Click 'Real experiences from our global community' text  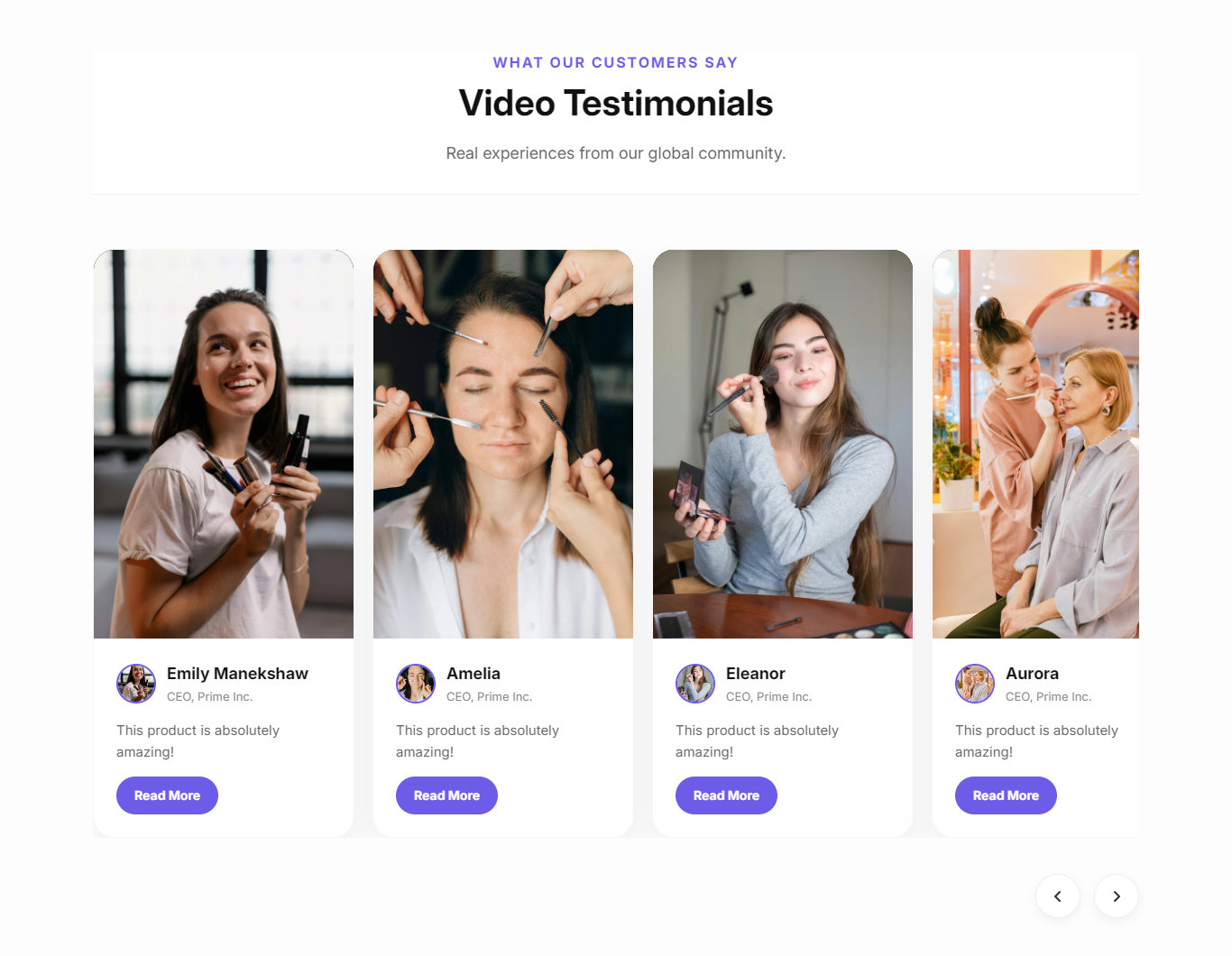616,153
